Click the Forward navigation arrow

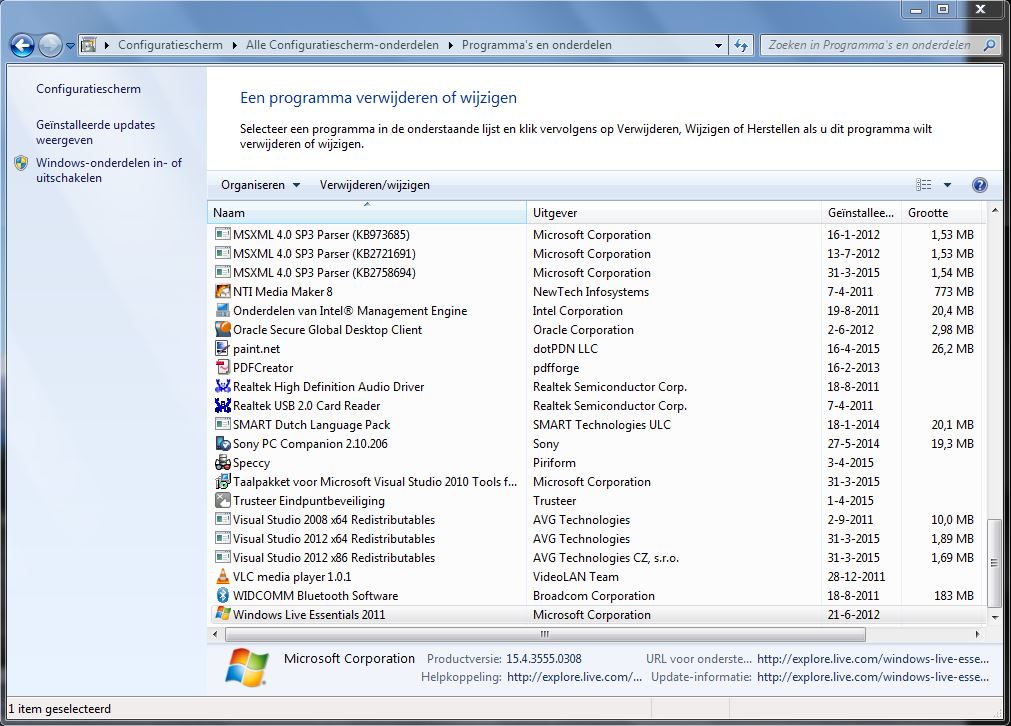[x=50, y=45]
